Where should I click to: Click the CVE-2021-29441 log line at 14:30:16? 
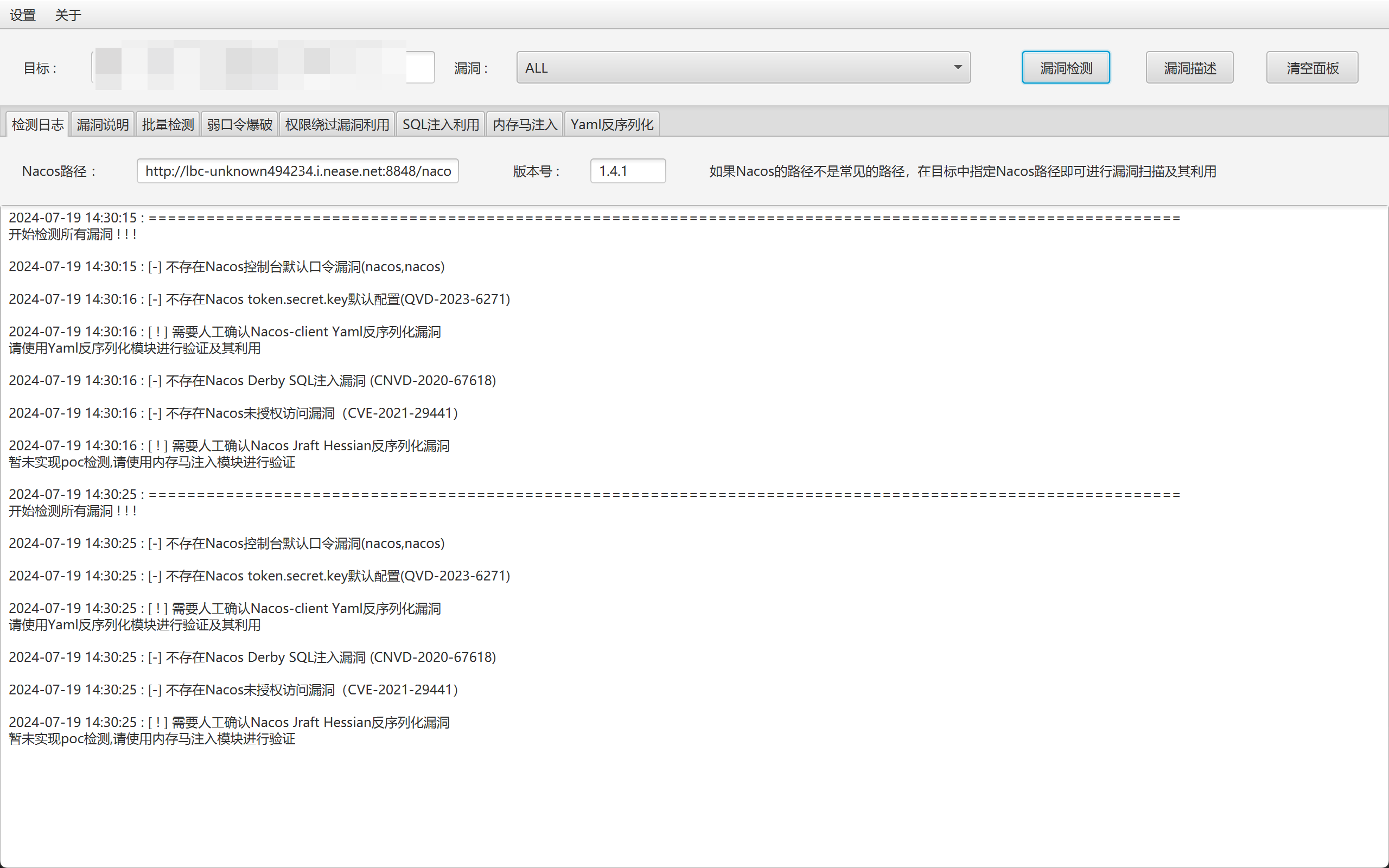233,413
